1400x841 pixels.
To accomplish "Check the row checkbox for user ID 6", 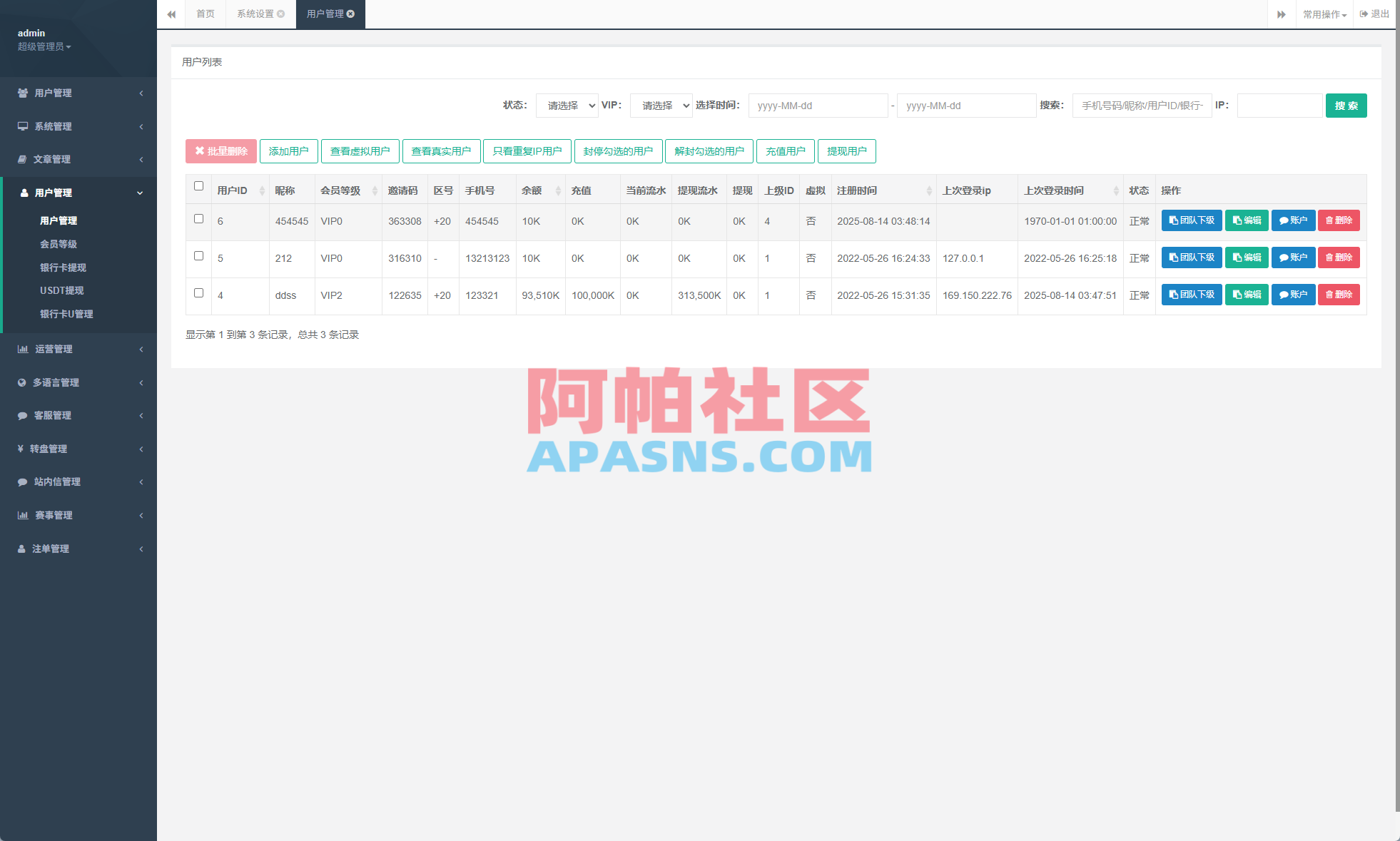I will 198,219.
